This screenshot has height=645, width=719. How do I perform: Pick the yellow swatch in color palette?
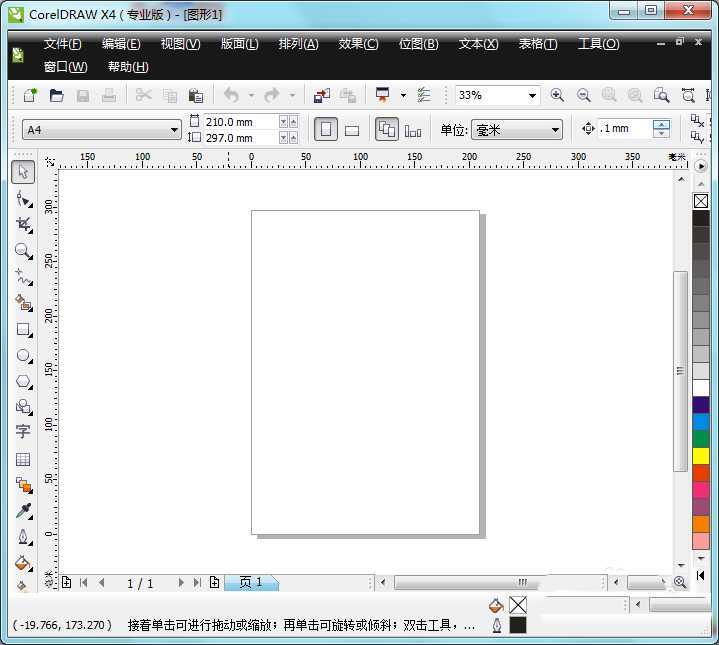coord(701,456)
